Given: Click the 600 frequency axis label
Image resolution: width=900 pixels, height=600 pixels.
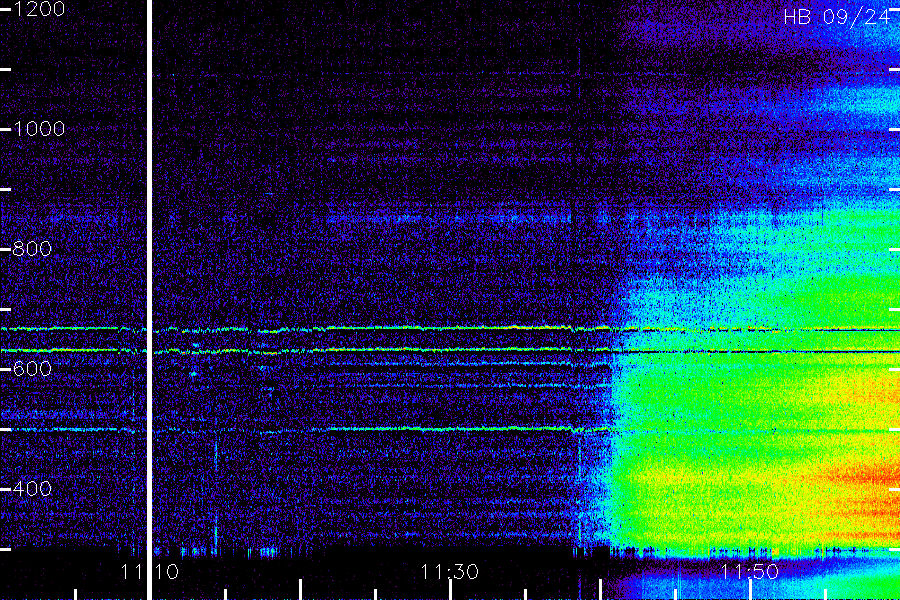Looking at the screenshot, I should tap(33, 369).
